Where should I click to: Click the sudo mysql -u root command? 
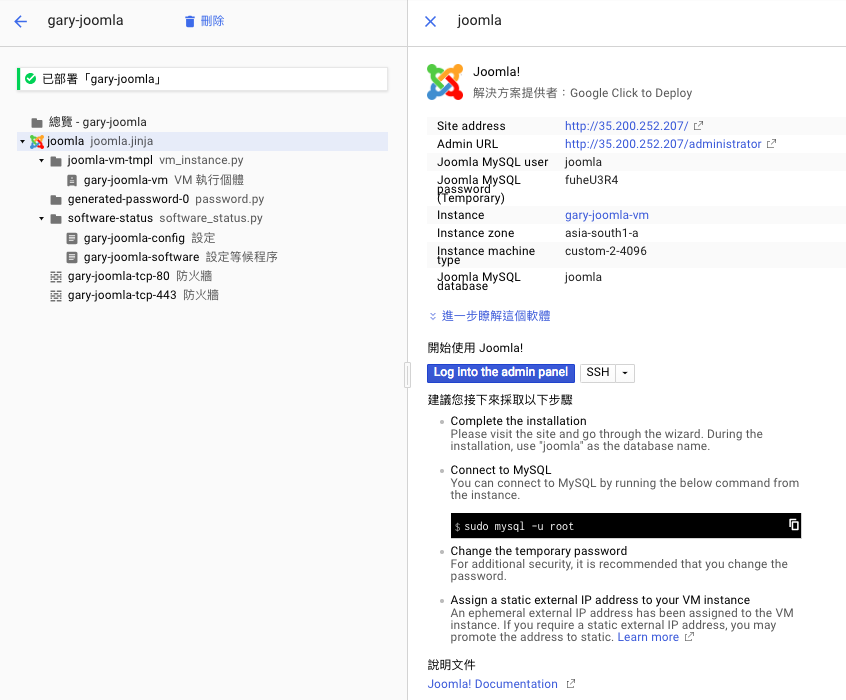(x=519, y=526)
